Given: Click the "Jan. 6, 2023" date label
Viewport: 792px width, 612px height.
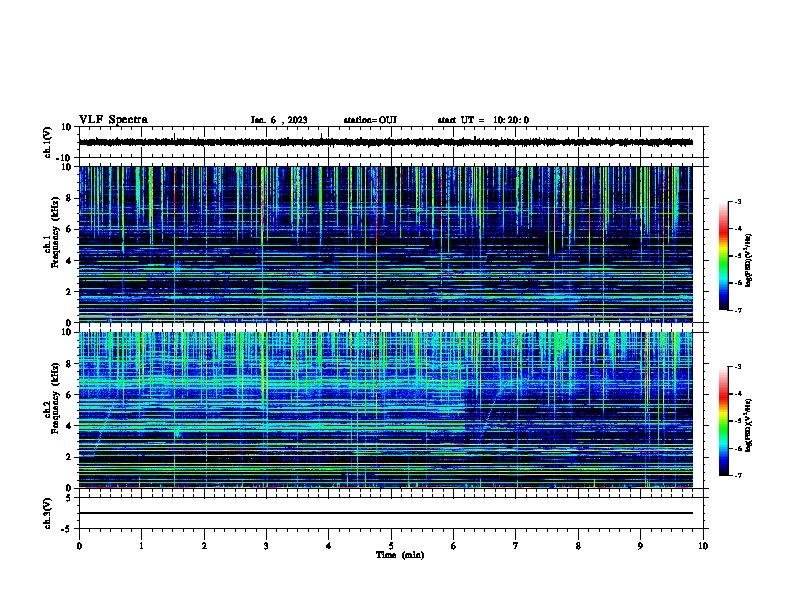Looking at the screenshot, I should pos(279,120).
